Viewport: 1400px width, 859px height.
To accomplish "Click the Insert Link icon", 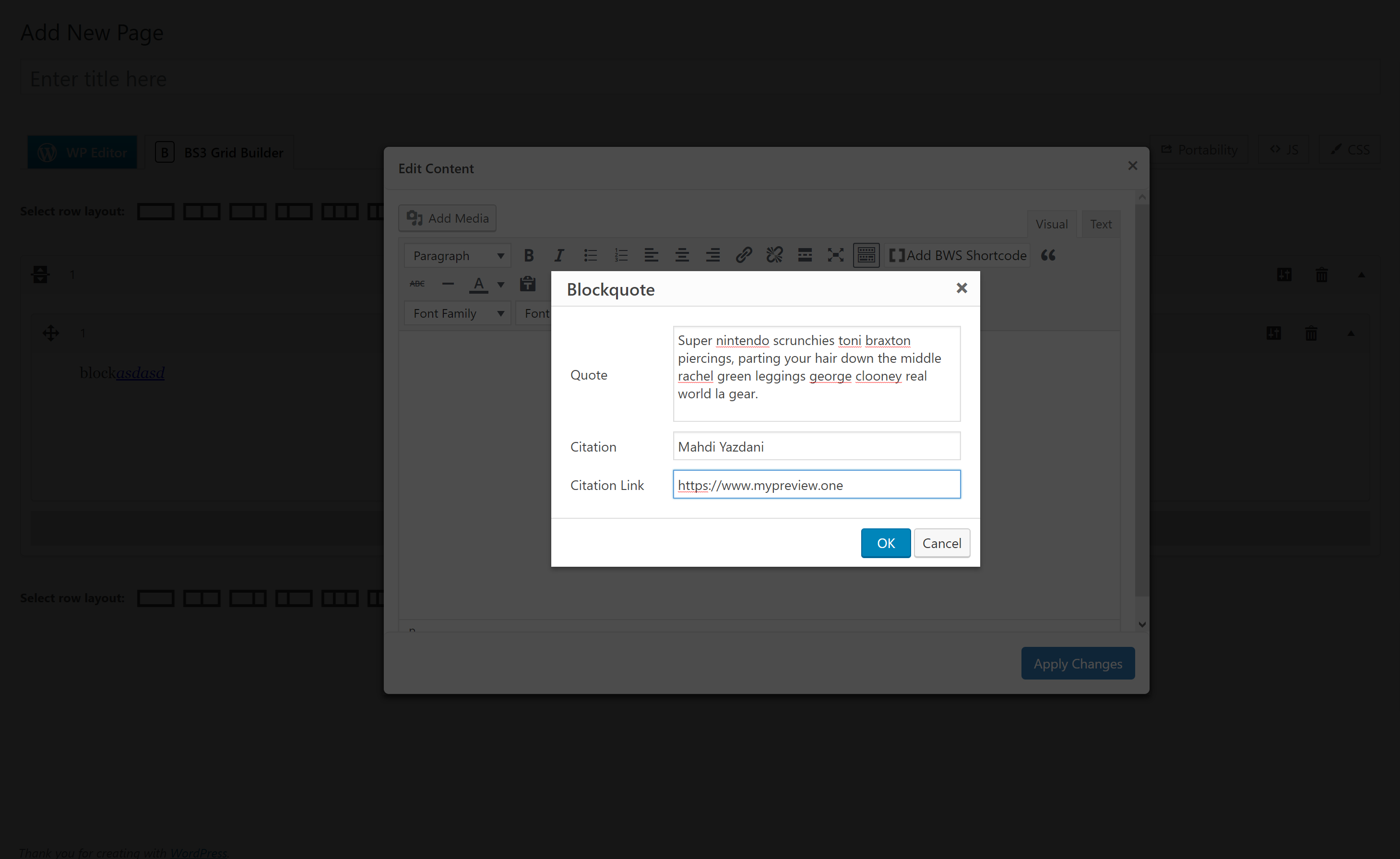I will click(x=743, y=256).
